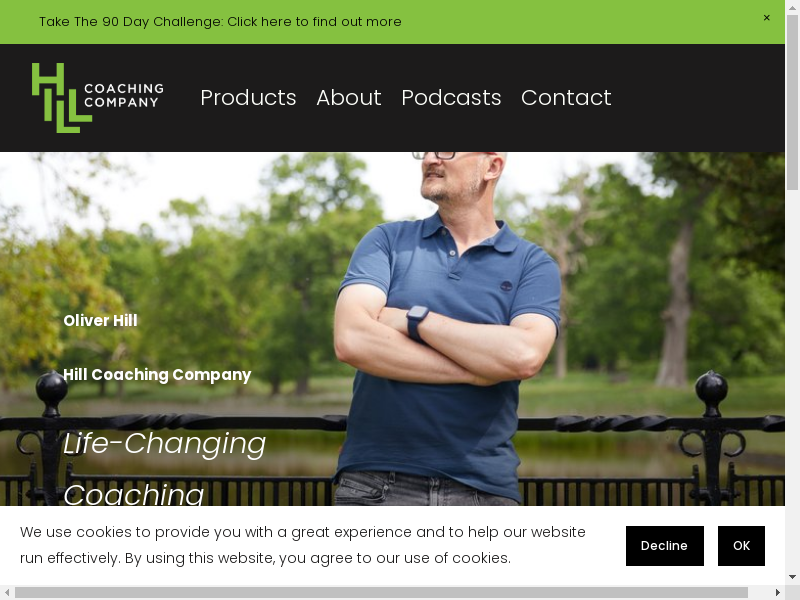The width and height of the screenshot is (800, 600).
Task: Open the Podcasts page
Action: point(451,97)
